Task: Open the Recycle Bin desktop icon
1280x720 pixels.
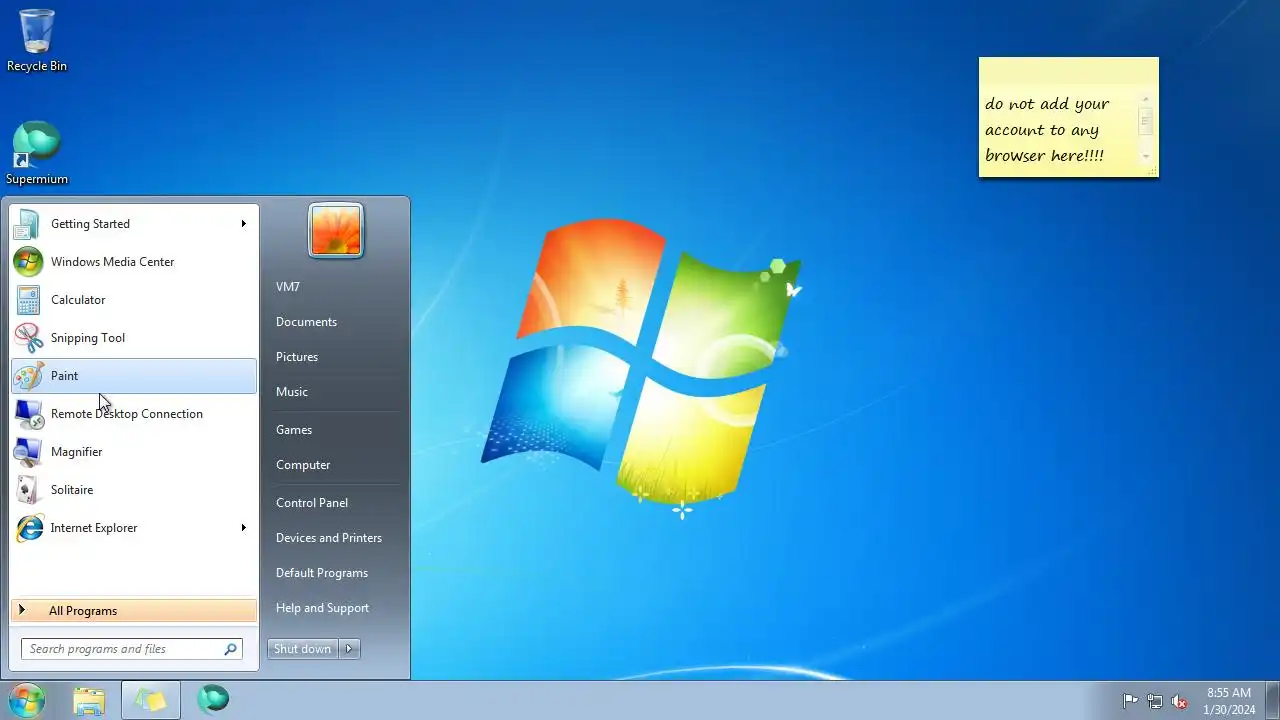Action: pyautogui.click(x=37, y=40)
